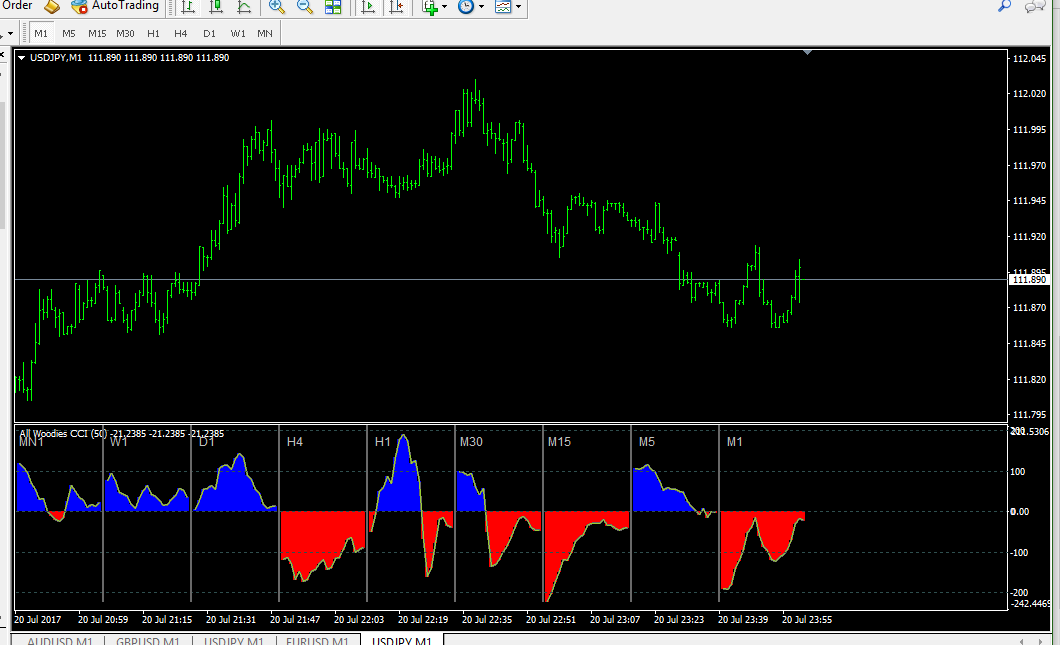1060x645 pixels.
Task: Toggle the AutoTrading button
Action: (x=115, y=6)
